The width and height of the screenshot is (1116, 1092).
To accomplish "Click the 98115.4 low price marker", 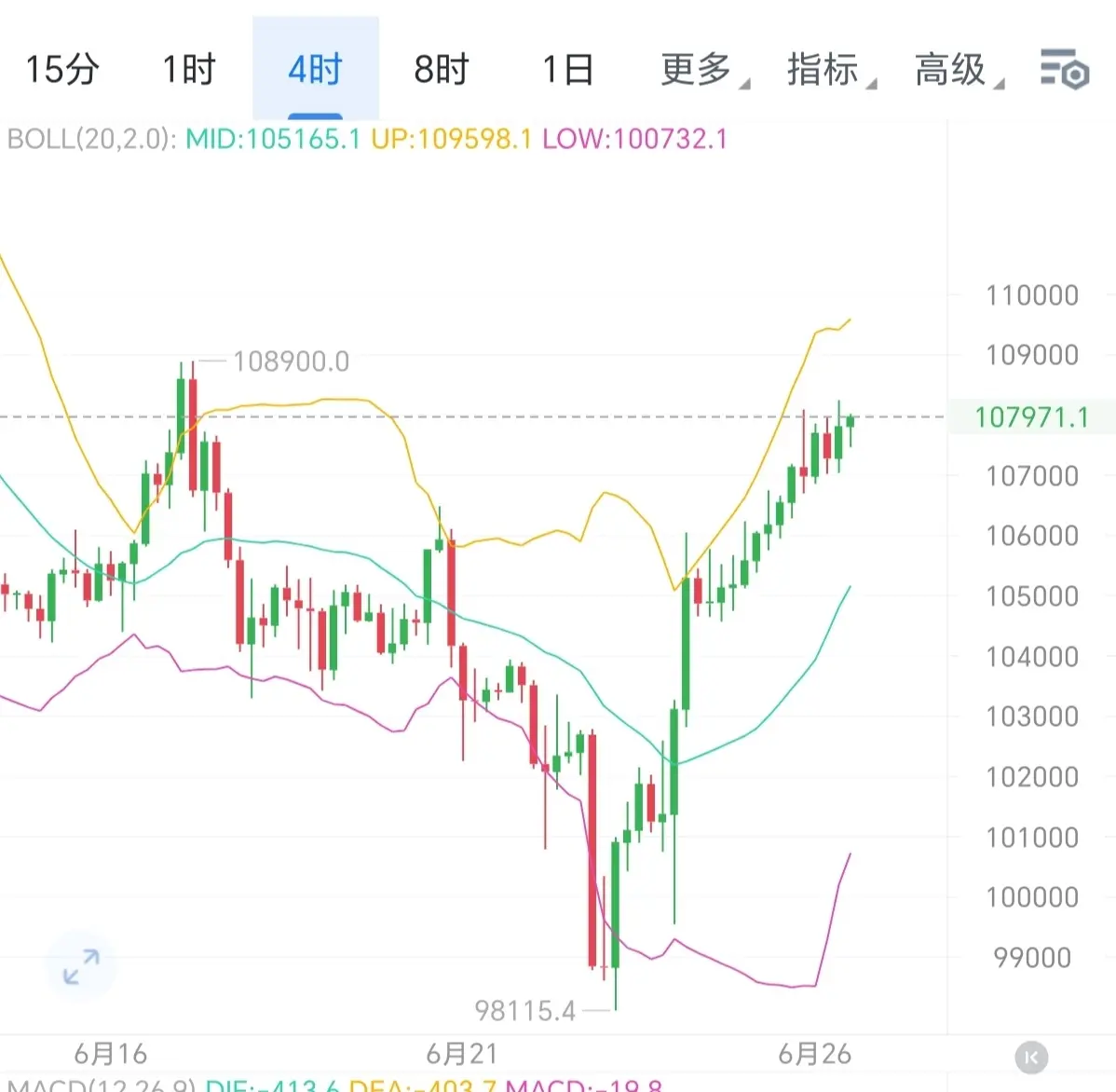I will click(x=524, y=1010).
